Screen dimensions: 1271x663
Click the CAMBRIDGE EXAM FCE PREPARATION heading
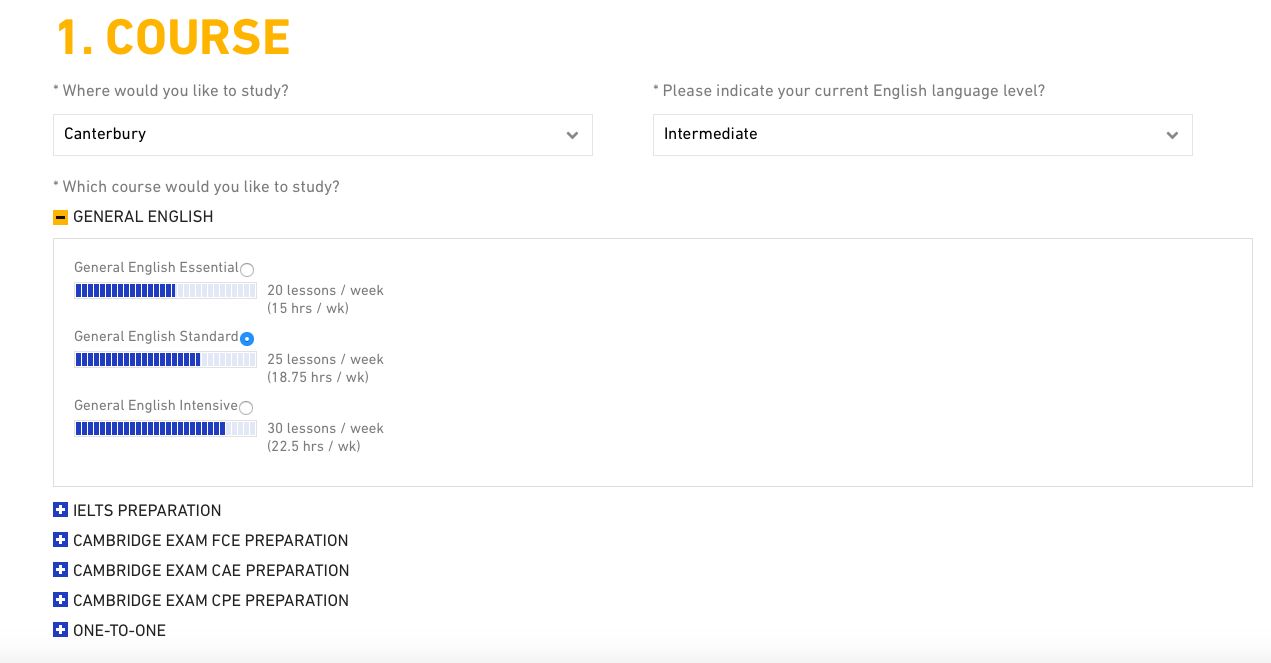coord(210,541)
